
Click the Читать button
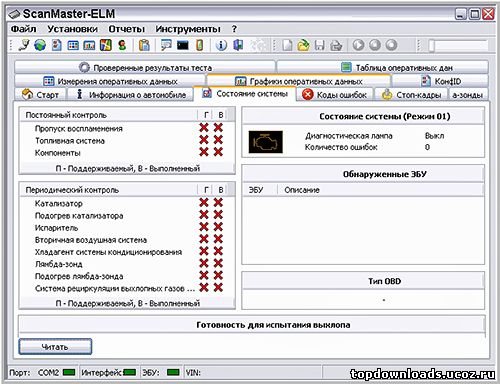click(55, 347)
